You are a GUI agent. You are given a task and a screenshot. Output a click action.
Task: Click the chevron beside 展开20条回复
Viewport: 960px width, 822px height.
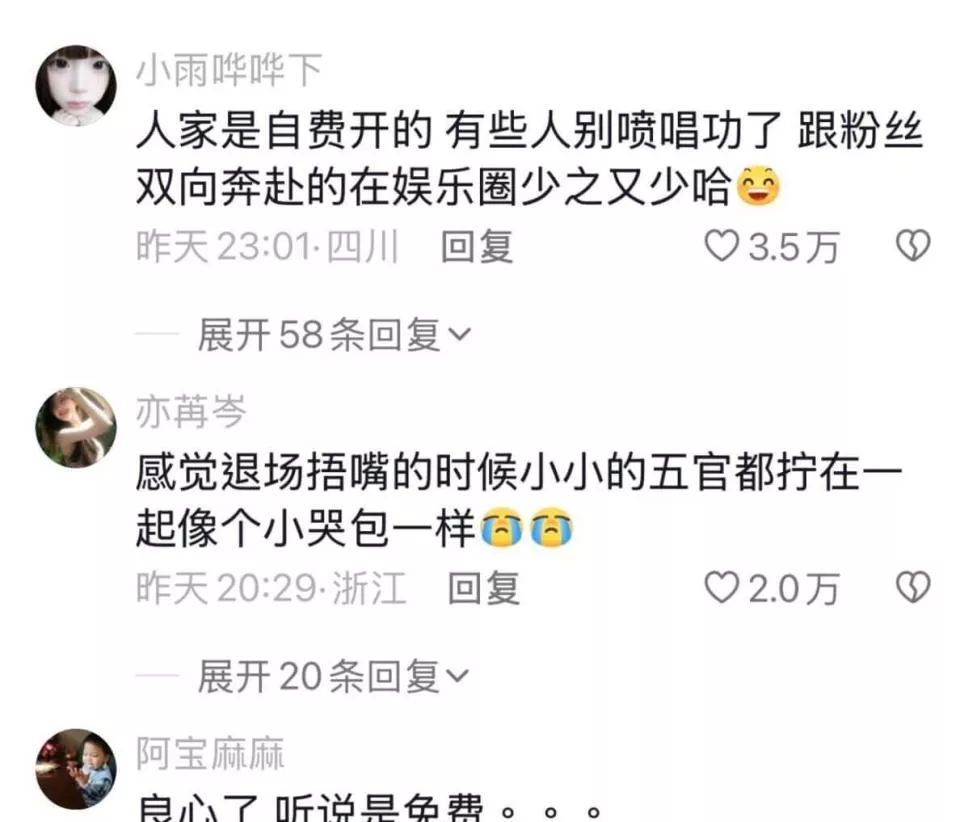(459, 676)
